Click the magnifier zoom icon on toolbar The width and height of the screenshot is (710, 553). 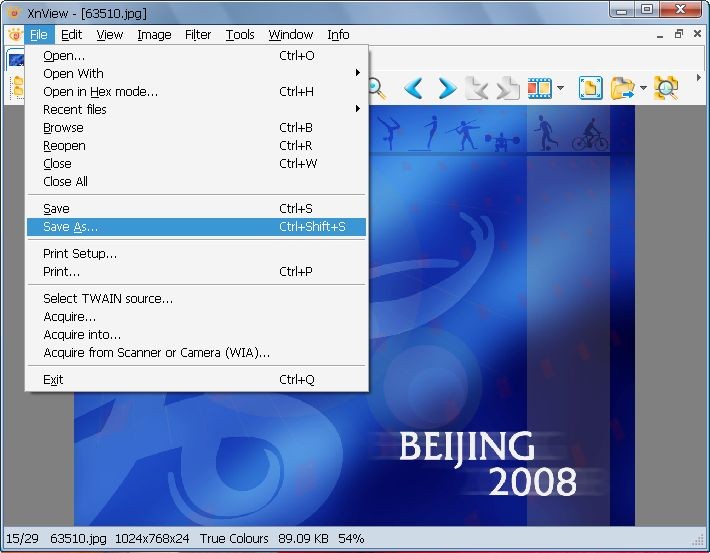(x=377, y=88)
